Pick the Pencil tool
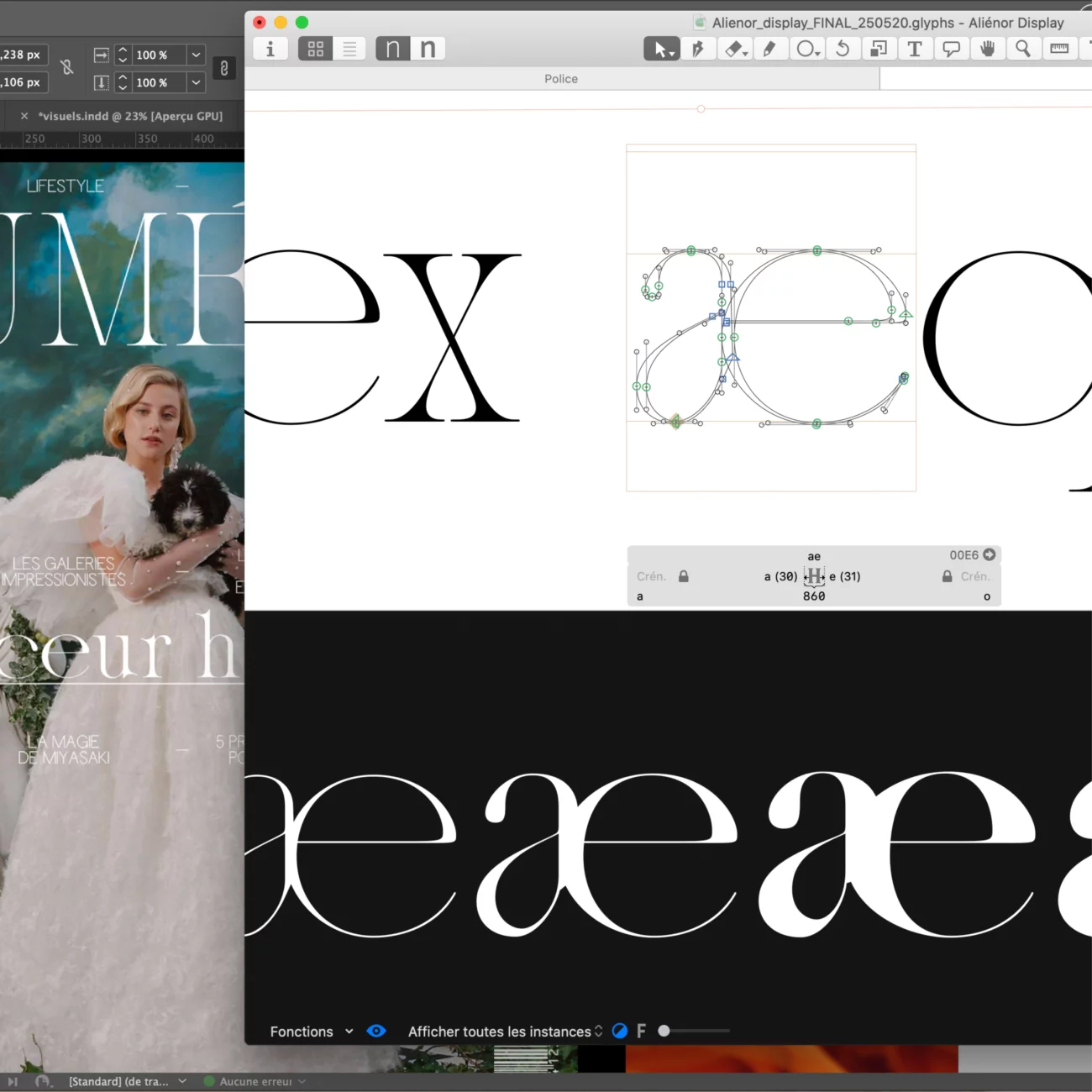The width and height of the screenshot is (1092, 1092). (x=769, y=50)
